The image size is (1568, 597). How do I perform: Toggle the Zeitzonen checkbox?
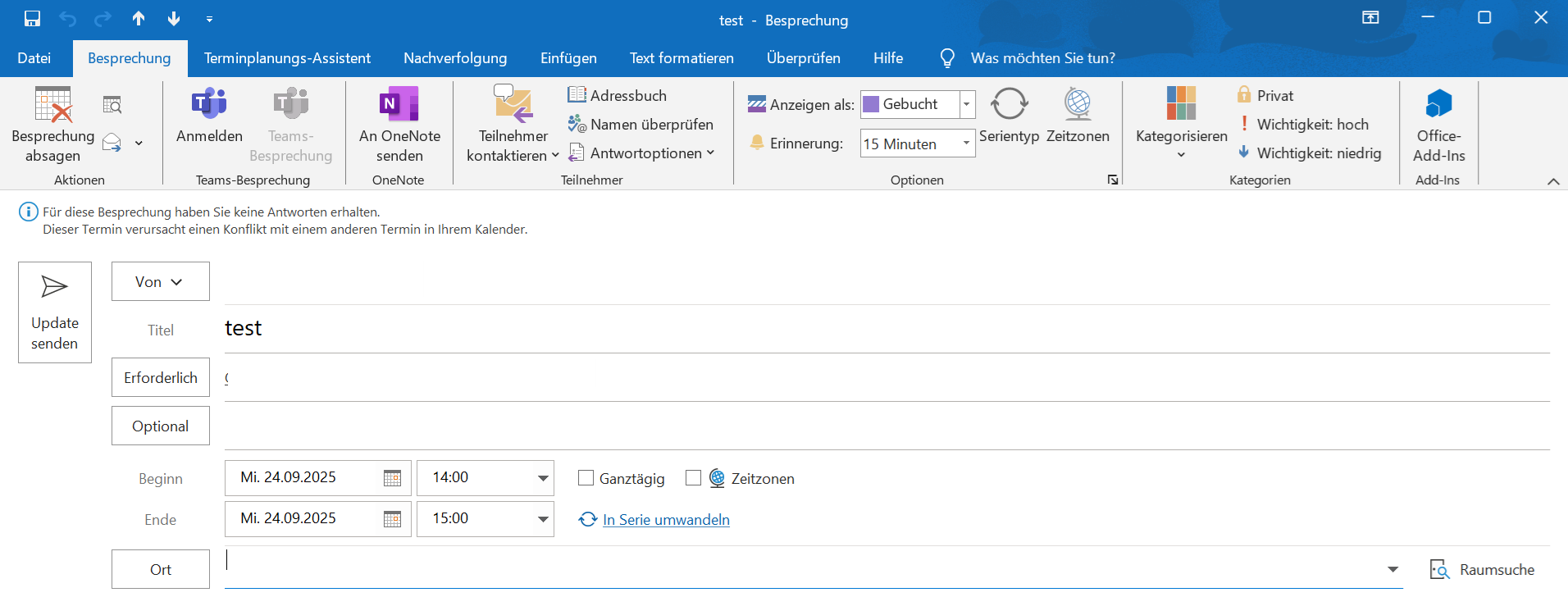693,478
